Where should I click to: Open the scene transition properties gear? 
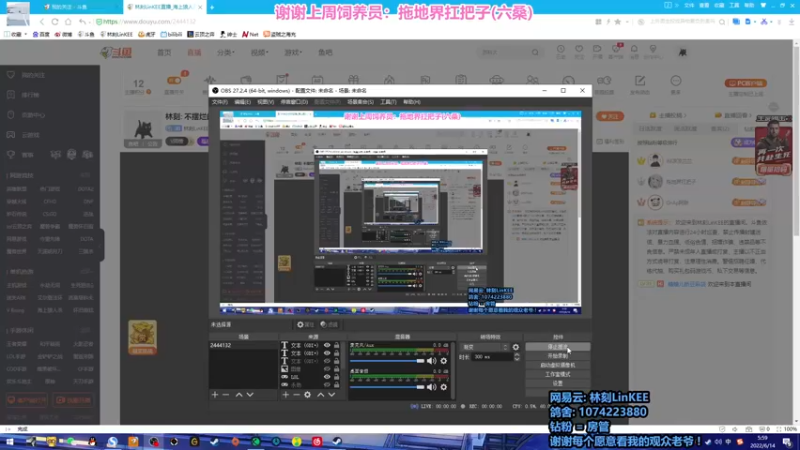pos(516,347)
